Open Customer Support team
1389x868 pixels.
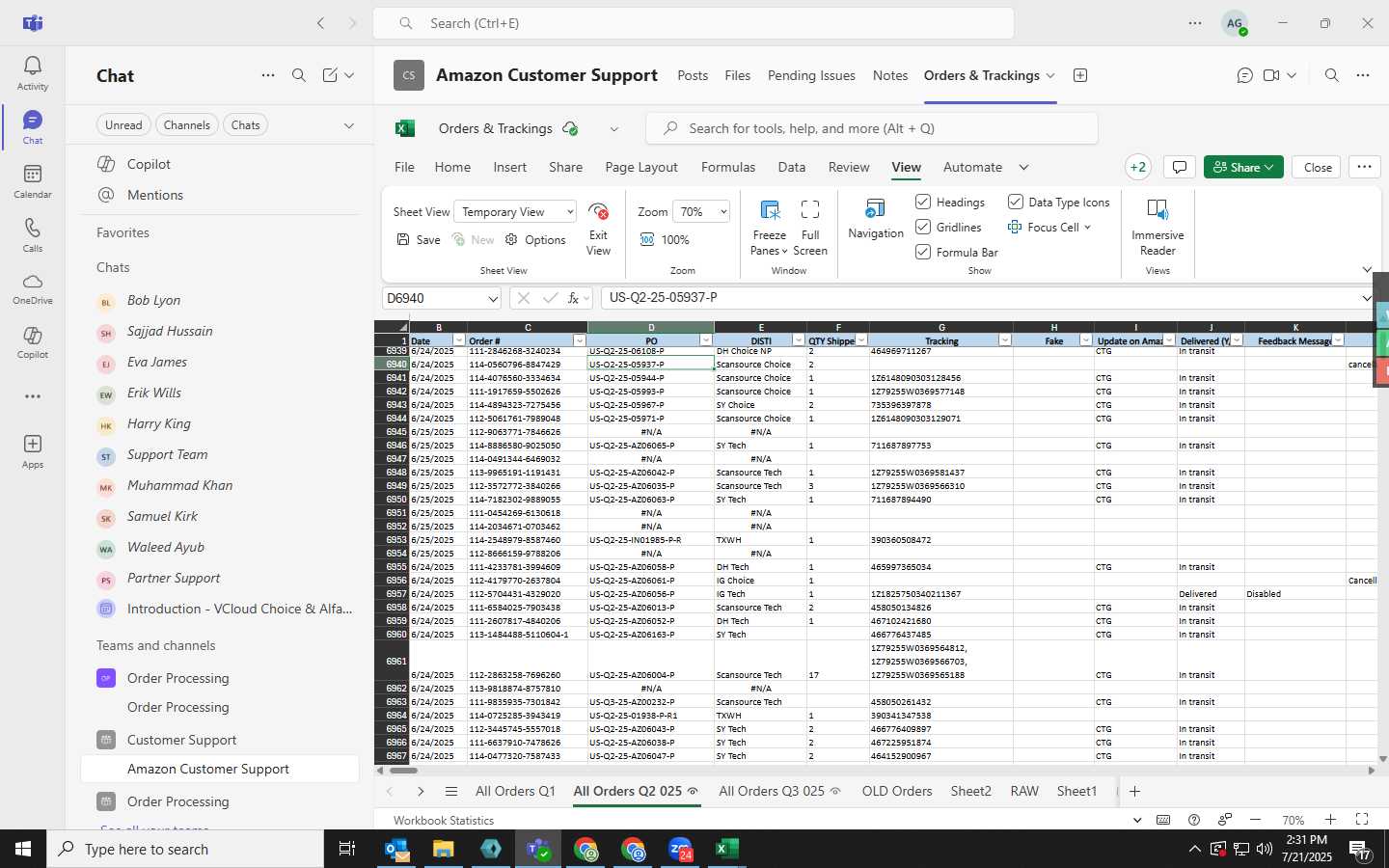tap(220, 740)
